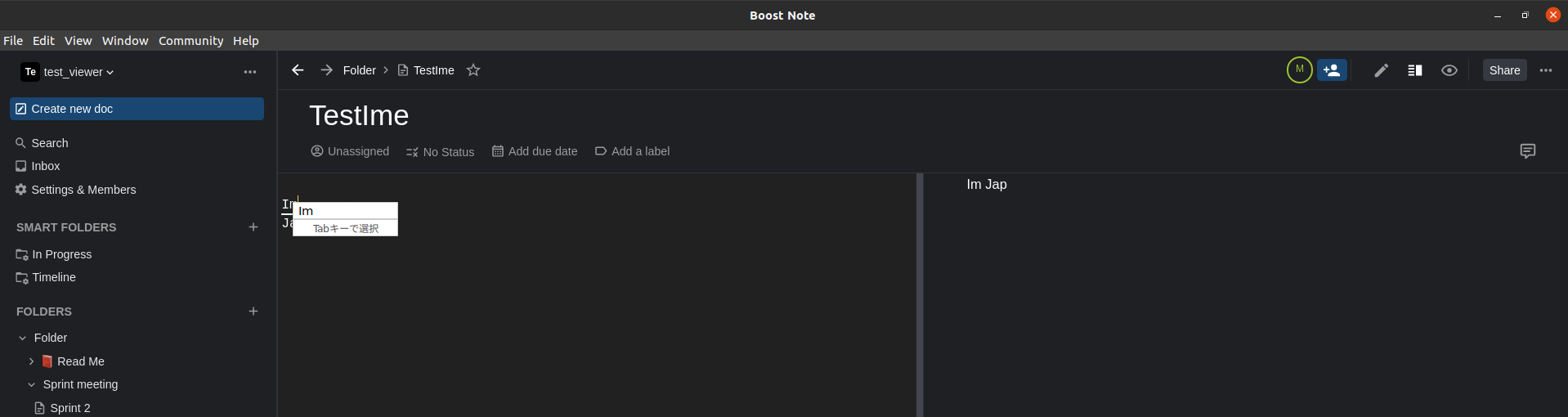Collapse the Folder tree item
1568x417 pixels.
pos(23,338)
